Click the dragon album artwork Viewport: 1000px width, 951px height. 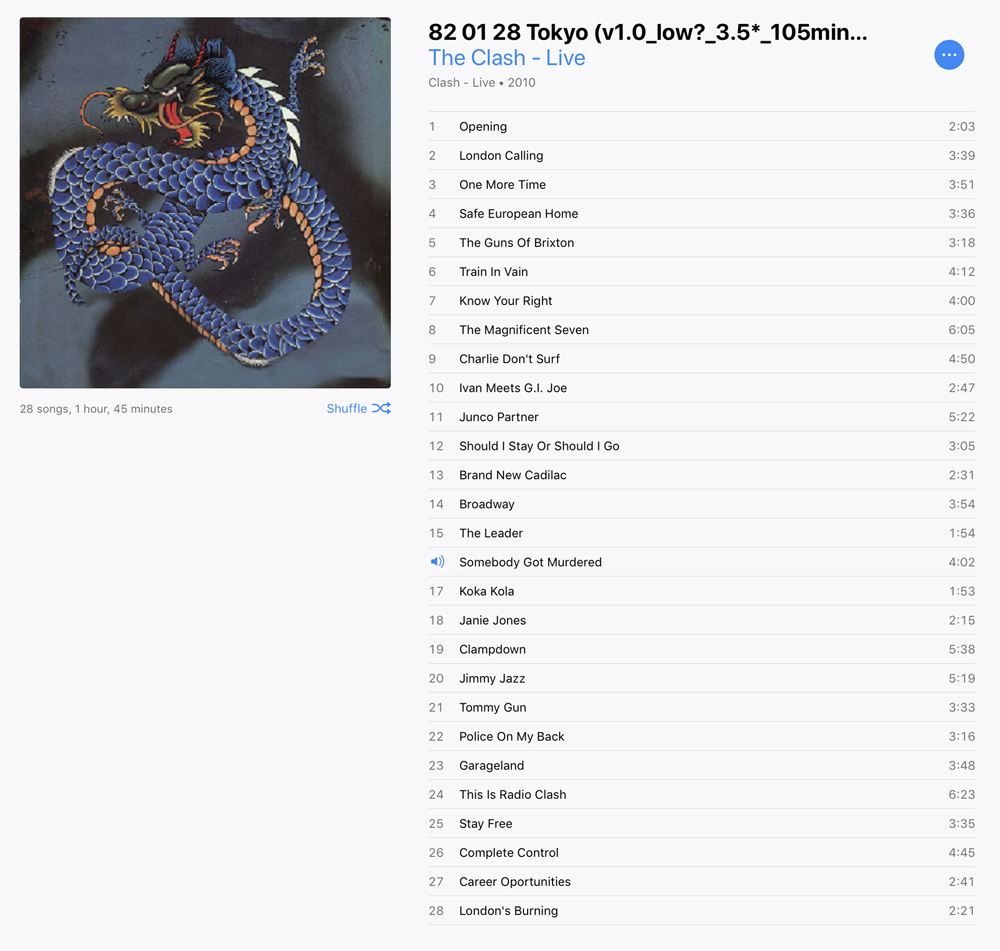click(205, 203)
